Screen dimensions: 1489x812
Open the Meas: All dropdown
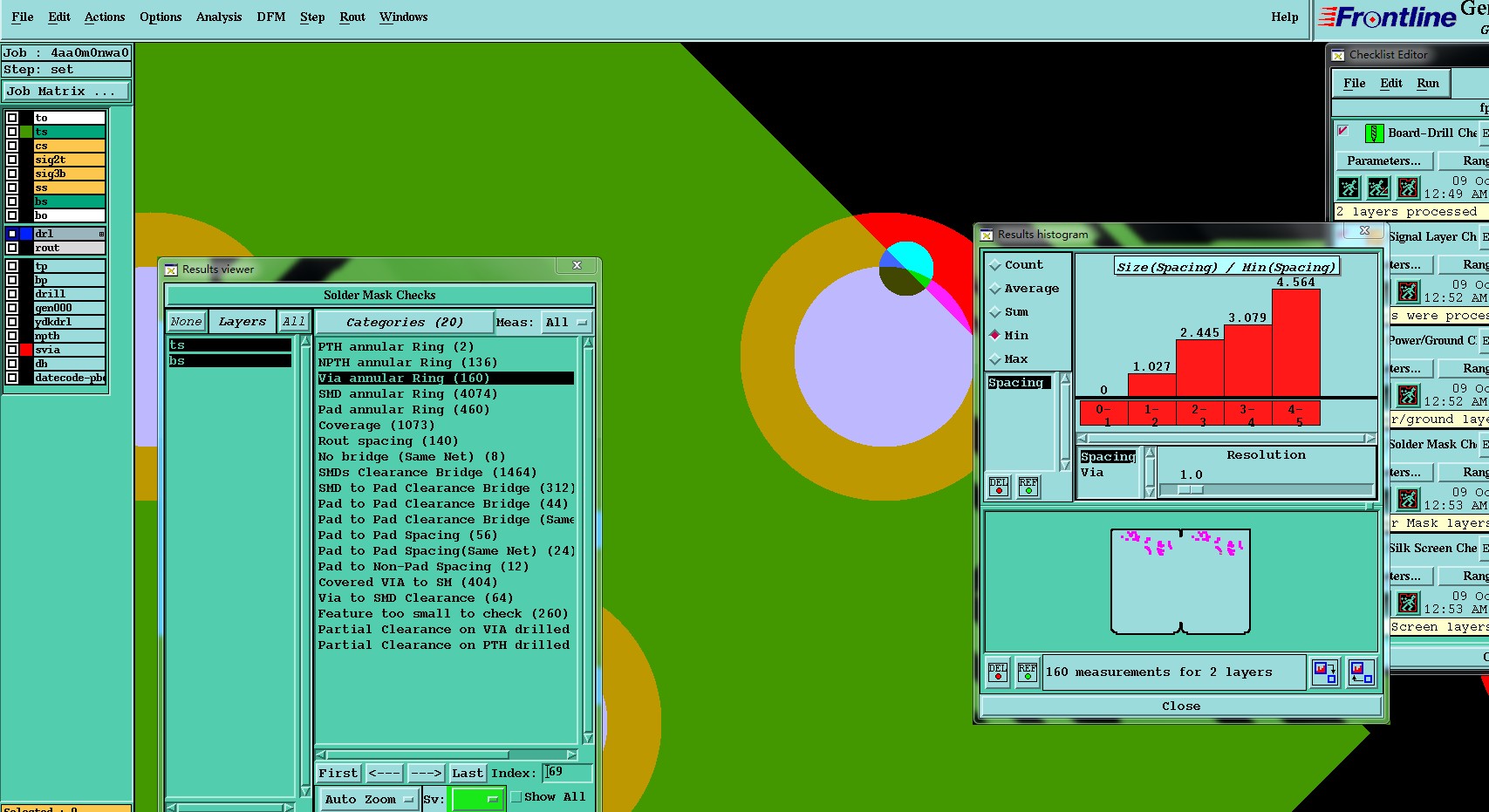[566, 323]
